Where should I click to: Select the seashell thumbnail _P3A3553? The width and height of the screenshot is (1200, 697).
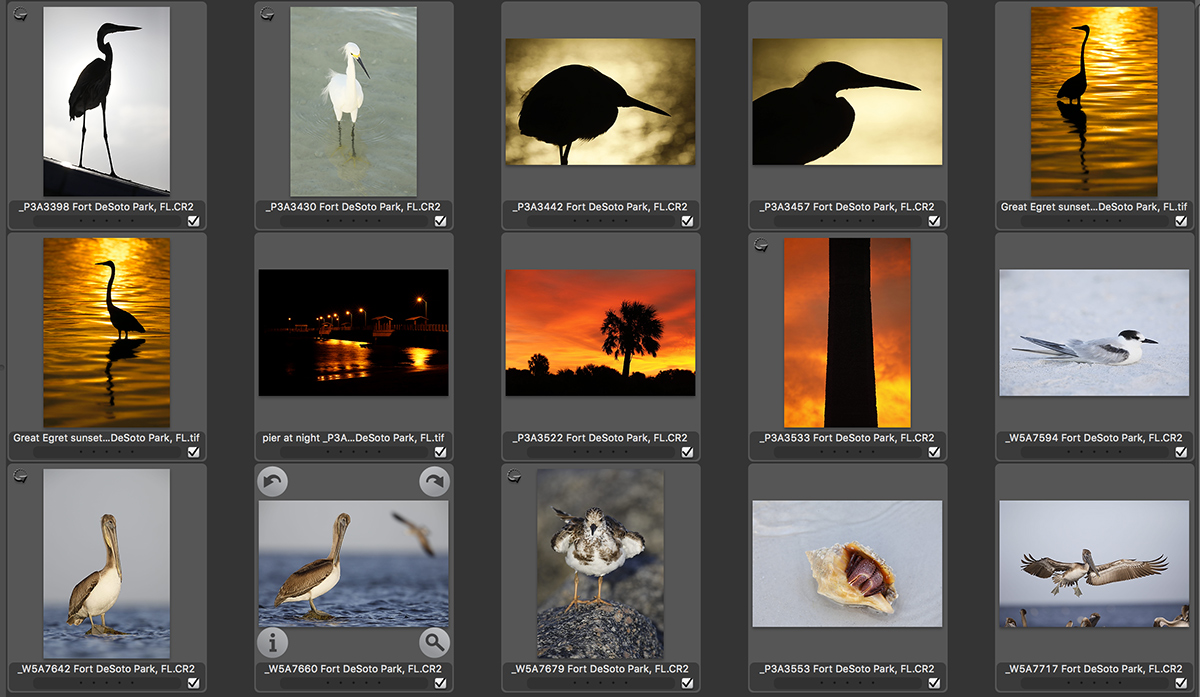(847, 563)
